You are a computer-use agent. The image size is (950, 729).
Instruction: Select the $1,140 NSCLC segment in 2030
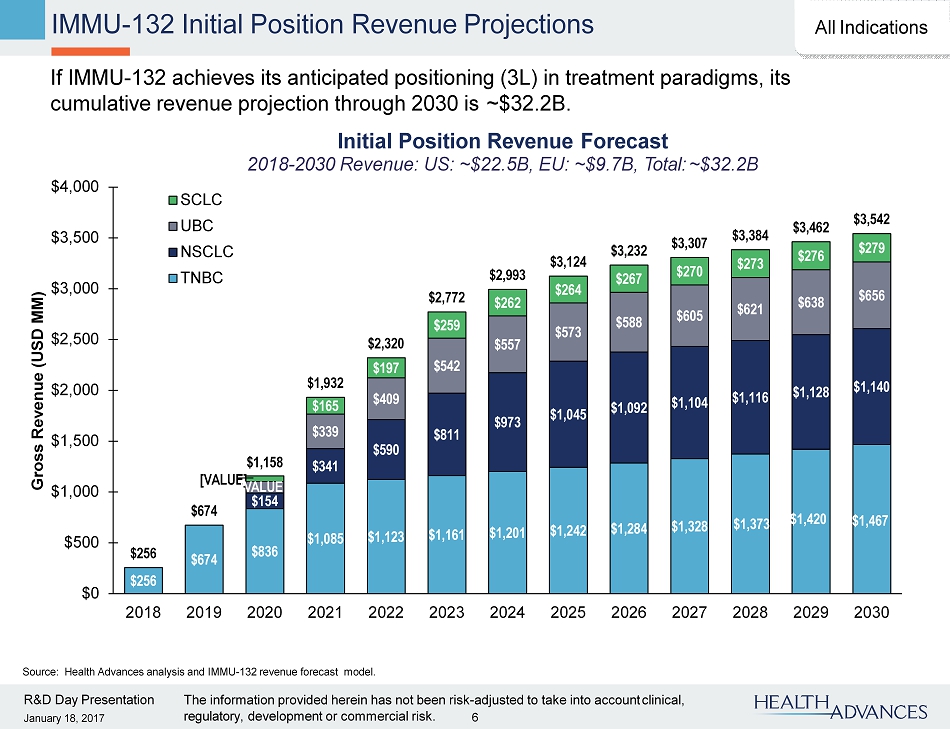coord(872,386)
